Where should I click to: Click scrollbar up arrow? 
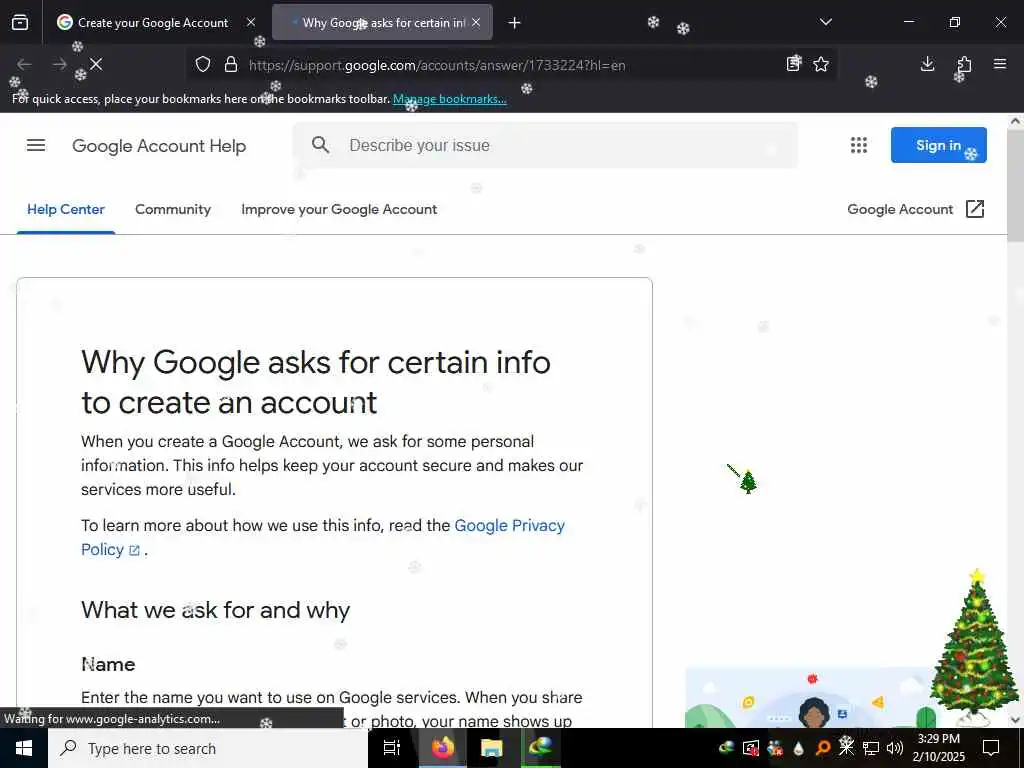(x=1015, y=121)
